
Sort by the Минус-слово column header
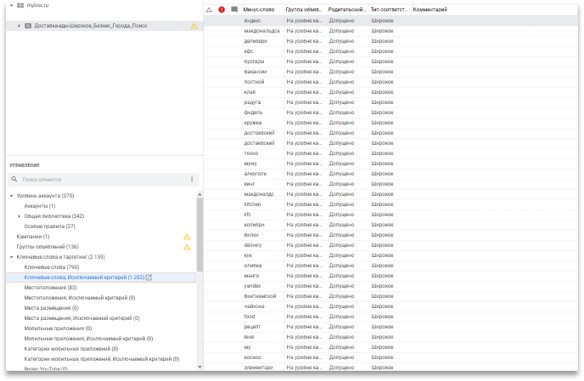[x=258, y=10]
